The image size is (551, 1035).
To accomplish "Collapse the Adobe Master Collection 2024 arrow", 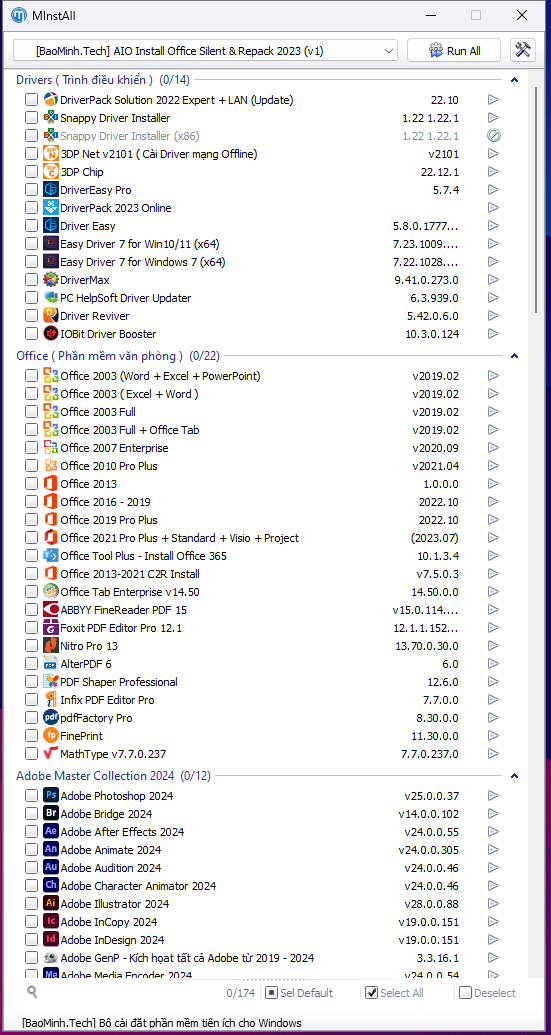I will 515,776.
